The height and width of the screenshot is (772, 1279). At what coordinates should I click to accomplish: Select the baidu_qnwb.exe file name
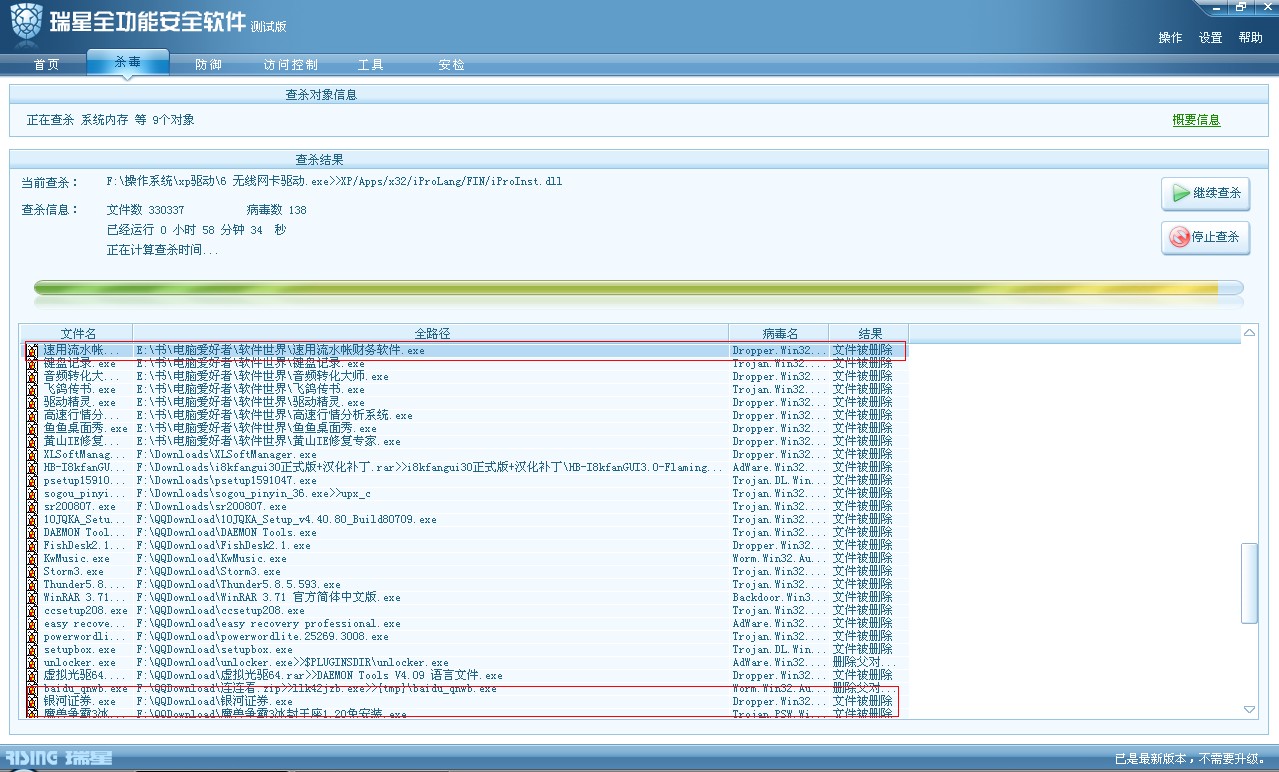(x=85, y=689)
